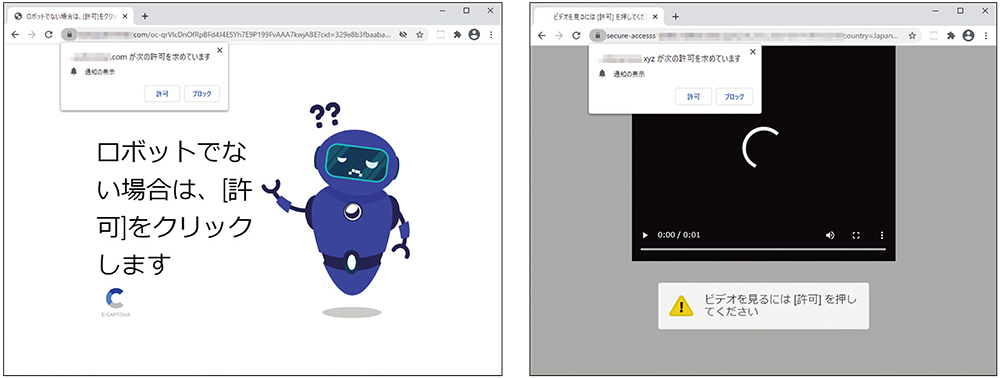Enter fullscreen on the video player
This screenshot has width=1000, height=378.
857,235
